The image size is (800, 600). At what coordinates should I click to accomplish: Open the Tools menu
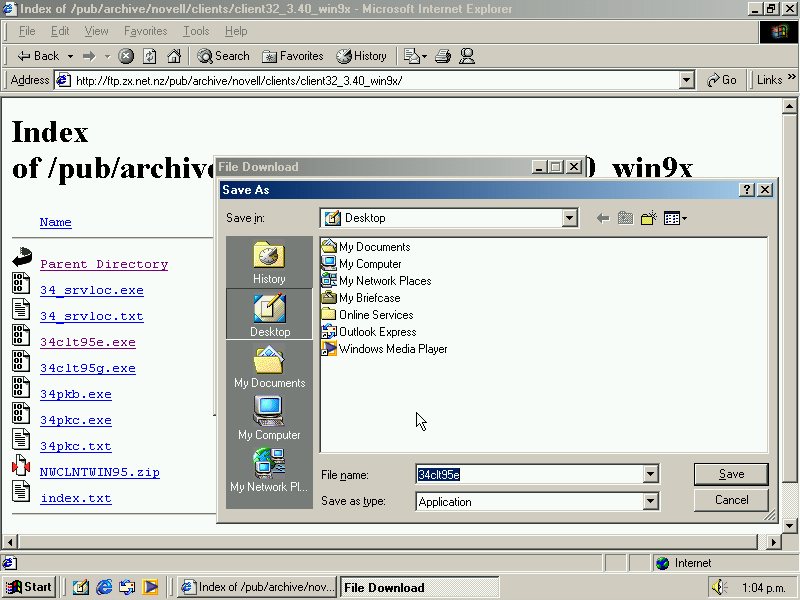tap(196, 31)
